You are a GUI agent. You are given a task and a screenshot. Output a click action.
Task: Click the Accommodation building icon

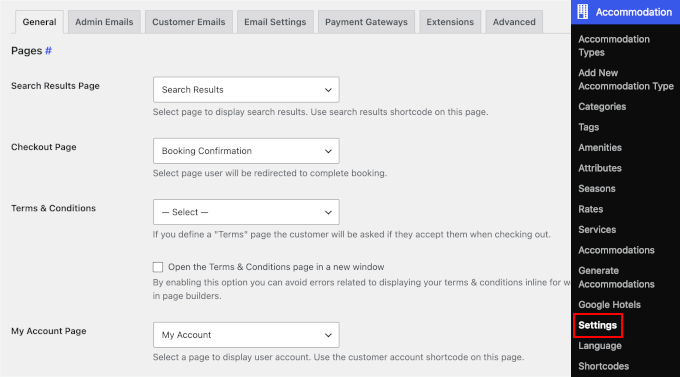583,12
